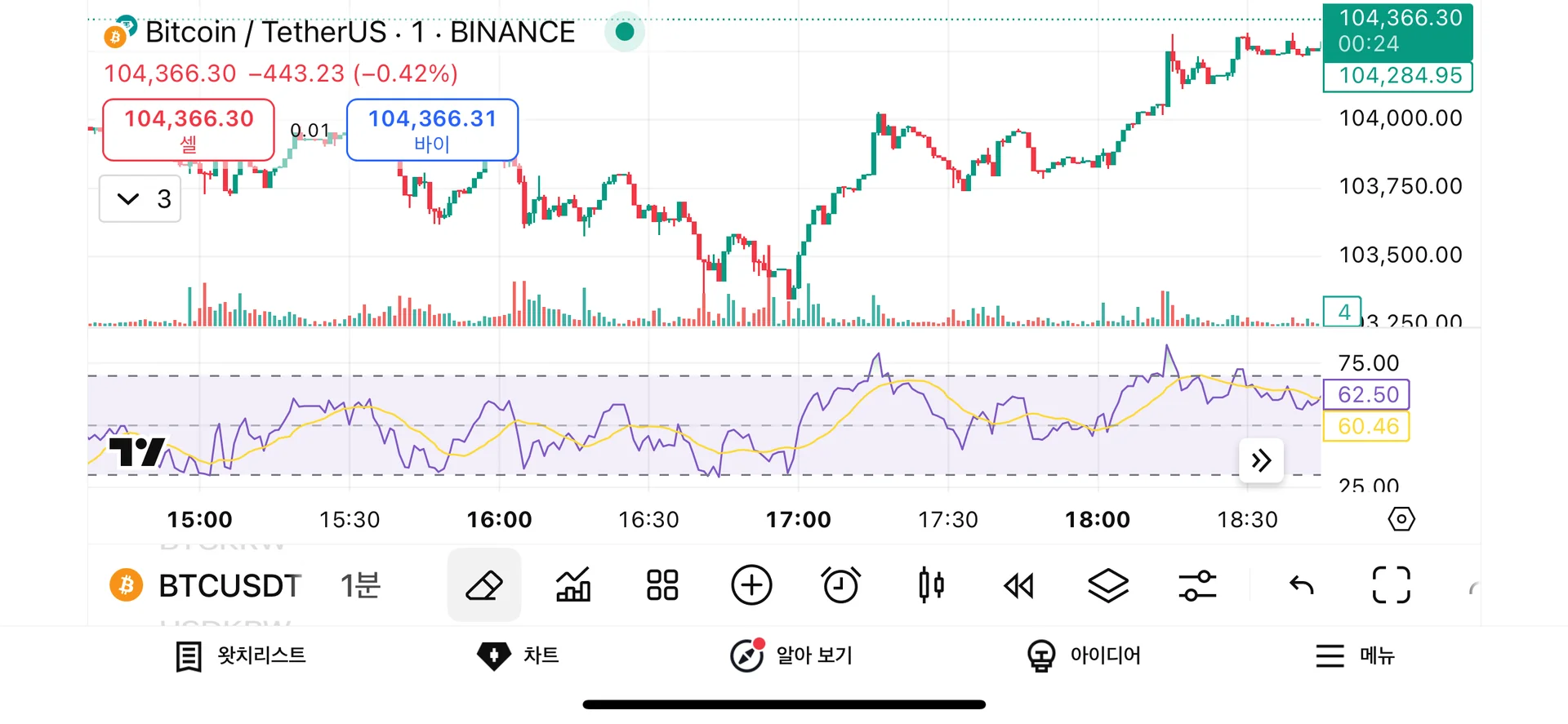
Task: Expand the RSI pane double-chevron button
Action: [1261, 461]
